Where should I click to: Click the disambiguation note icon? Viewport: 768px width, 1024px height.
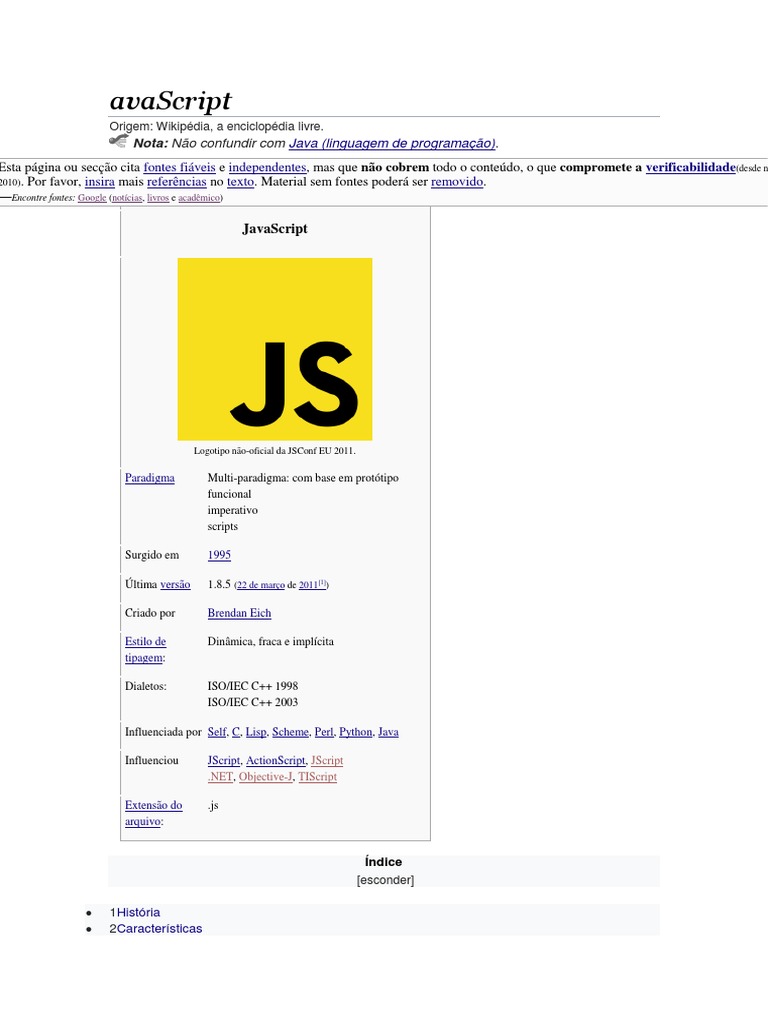pyautogui.click(x=118, y=140)
